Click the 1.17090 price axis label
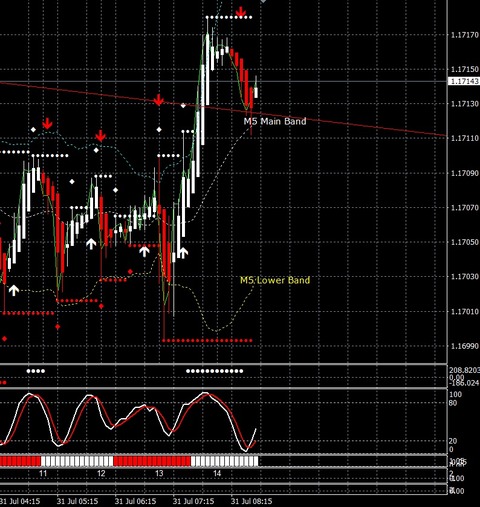 (465, 173)
